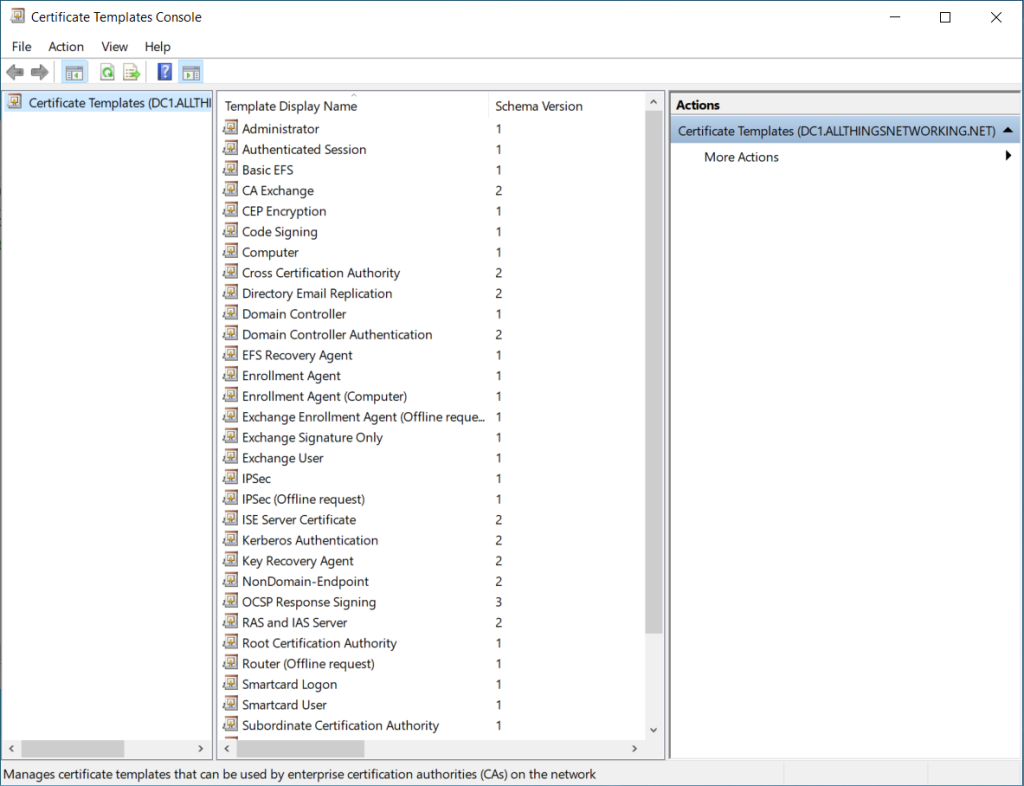The image size is (1024, 786).
Task: Select the RAS and IAS Server template
Action: 295,623
